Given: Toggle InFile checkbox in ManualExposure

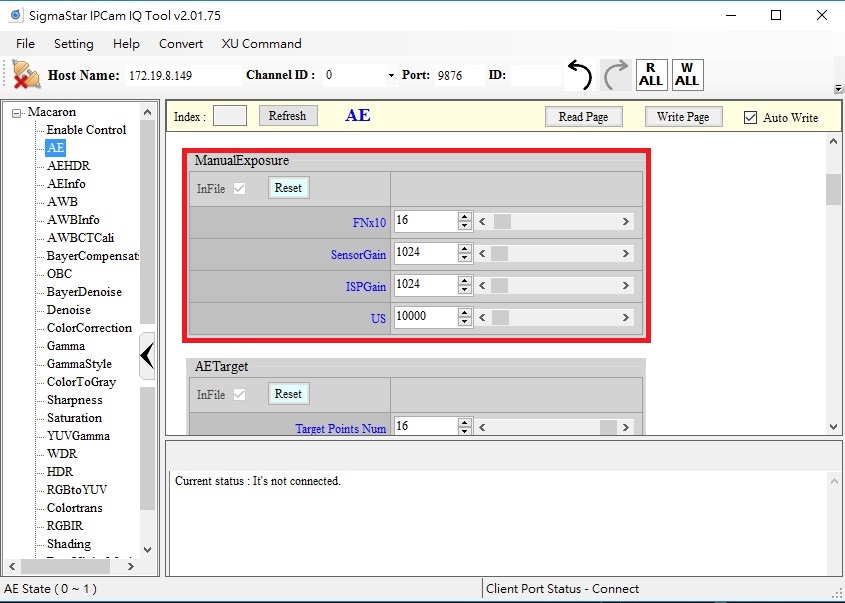Looking at the screenshot, I should coord(239,188).
